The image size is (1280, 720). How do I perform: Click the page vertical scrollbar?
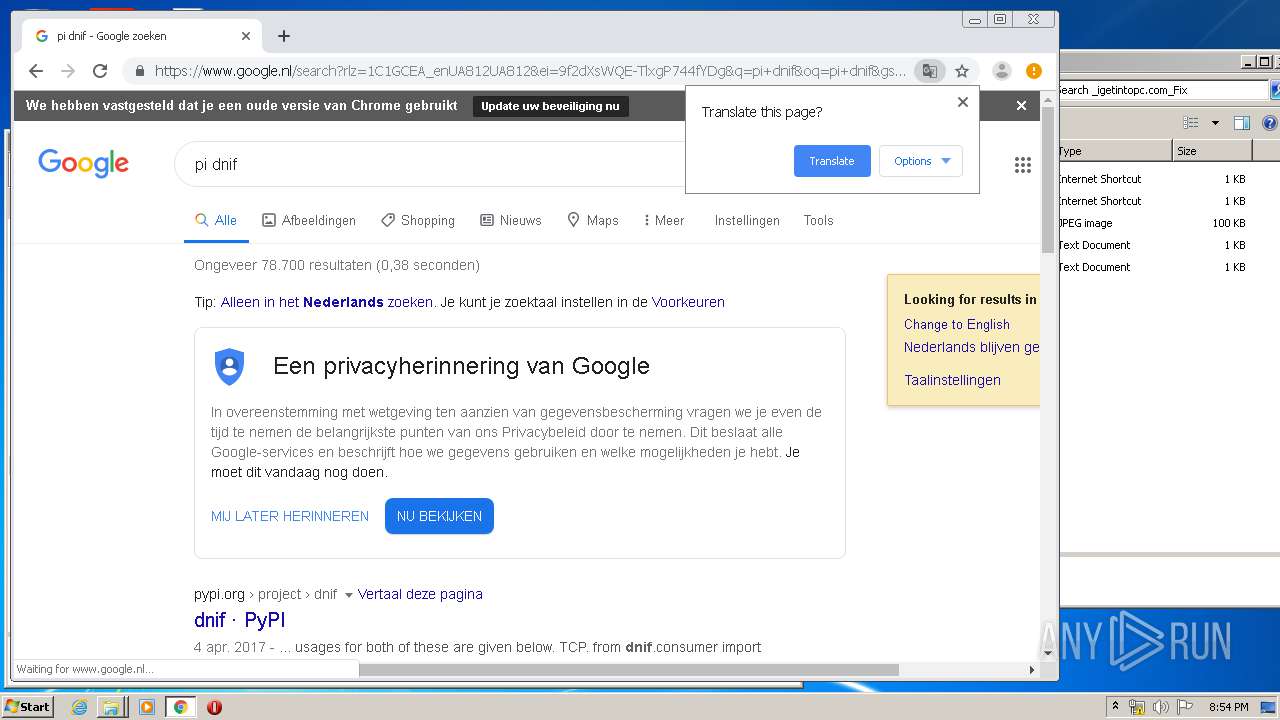click(1048, 180)
